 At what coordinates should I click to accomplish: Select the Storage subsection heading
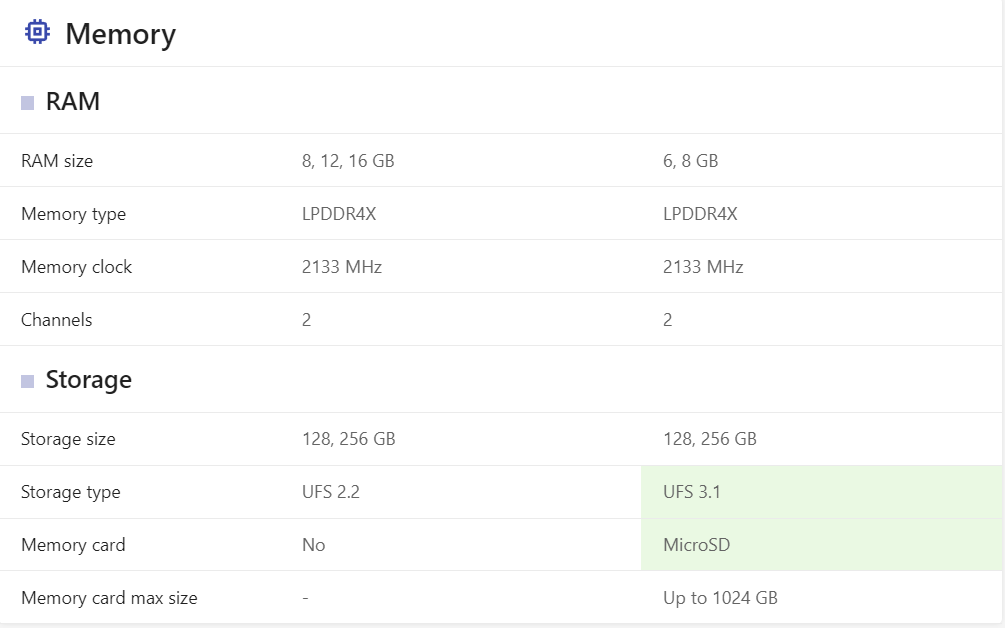89,380
